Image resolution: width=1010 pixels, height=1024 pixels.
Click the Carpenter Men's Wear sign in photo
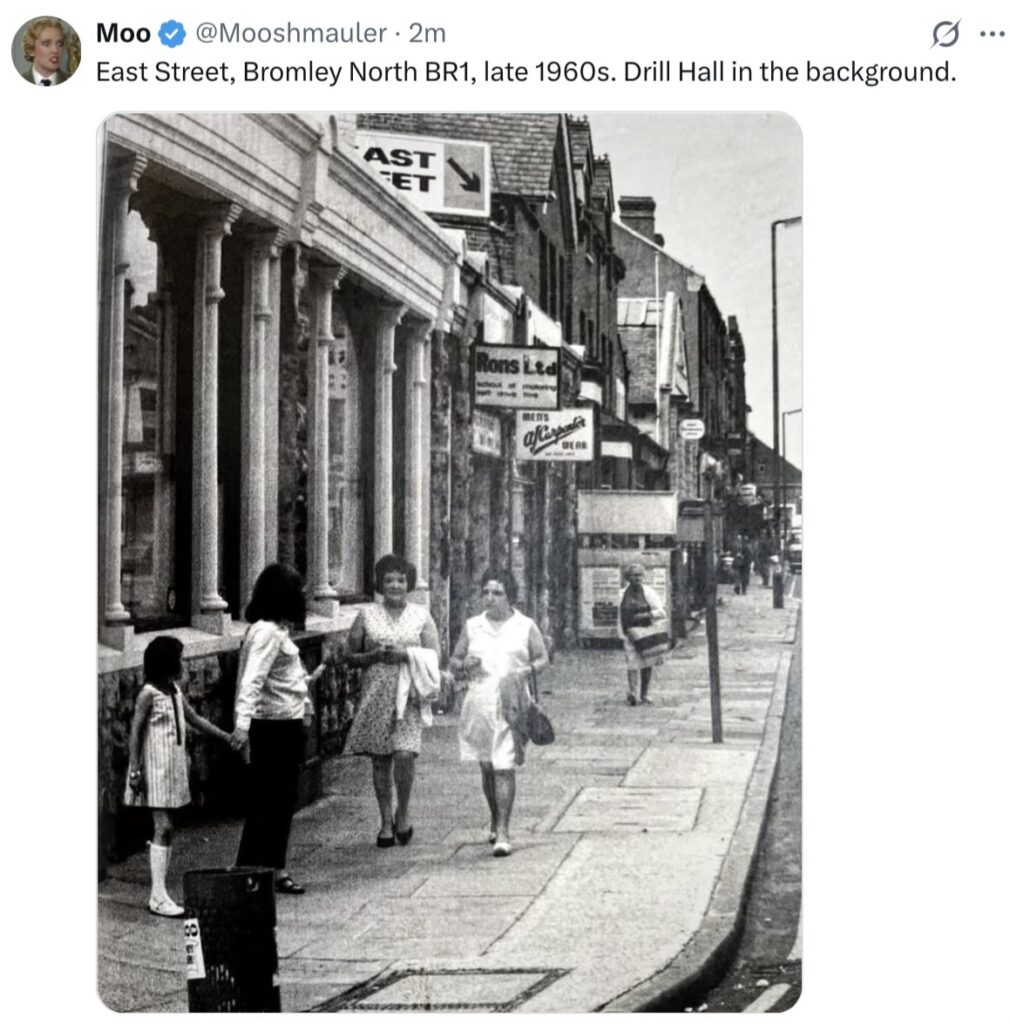tap(554, 434)
